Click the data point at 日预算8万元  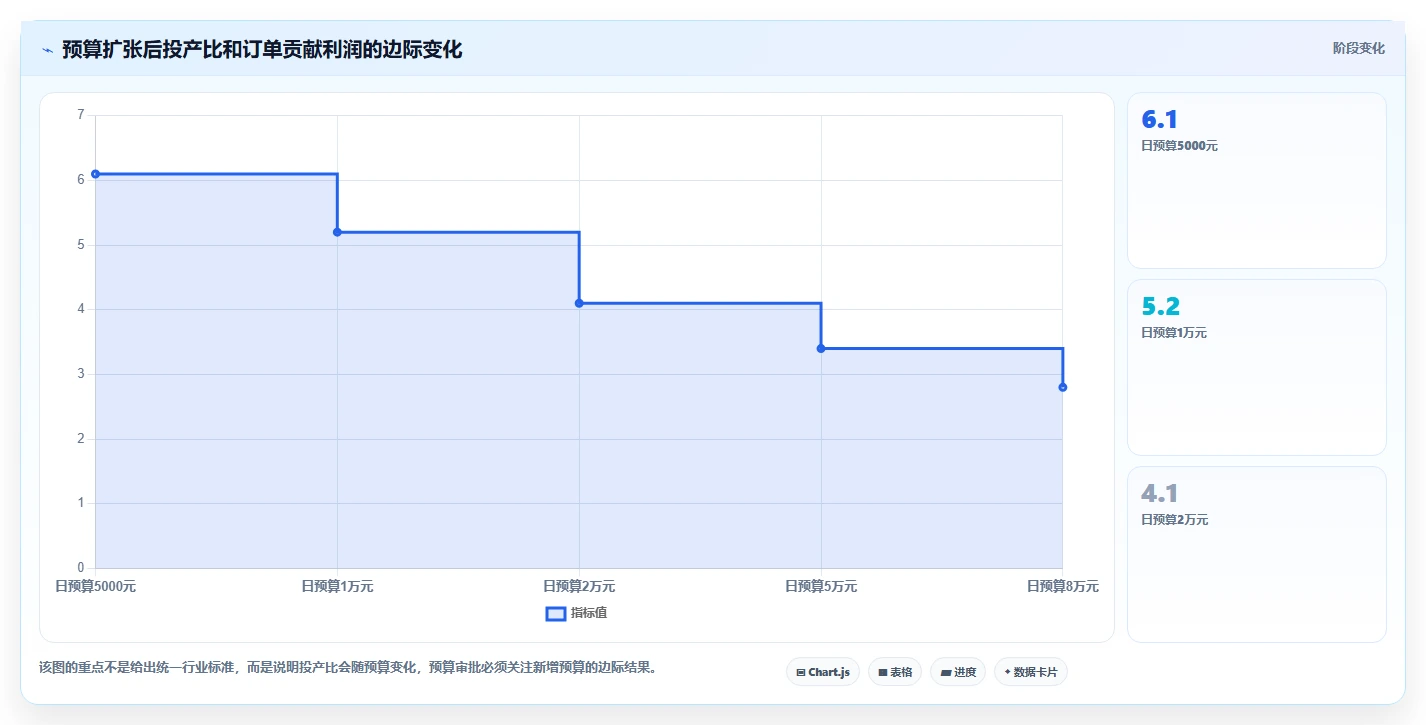[x=1063, y=387]
